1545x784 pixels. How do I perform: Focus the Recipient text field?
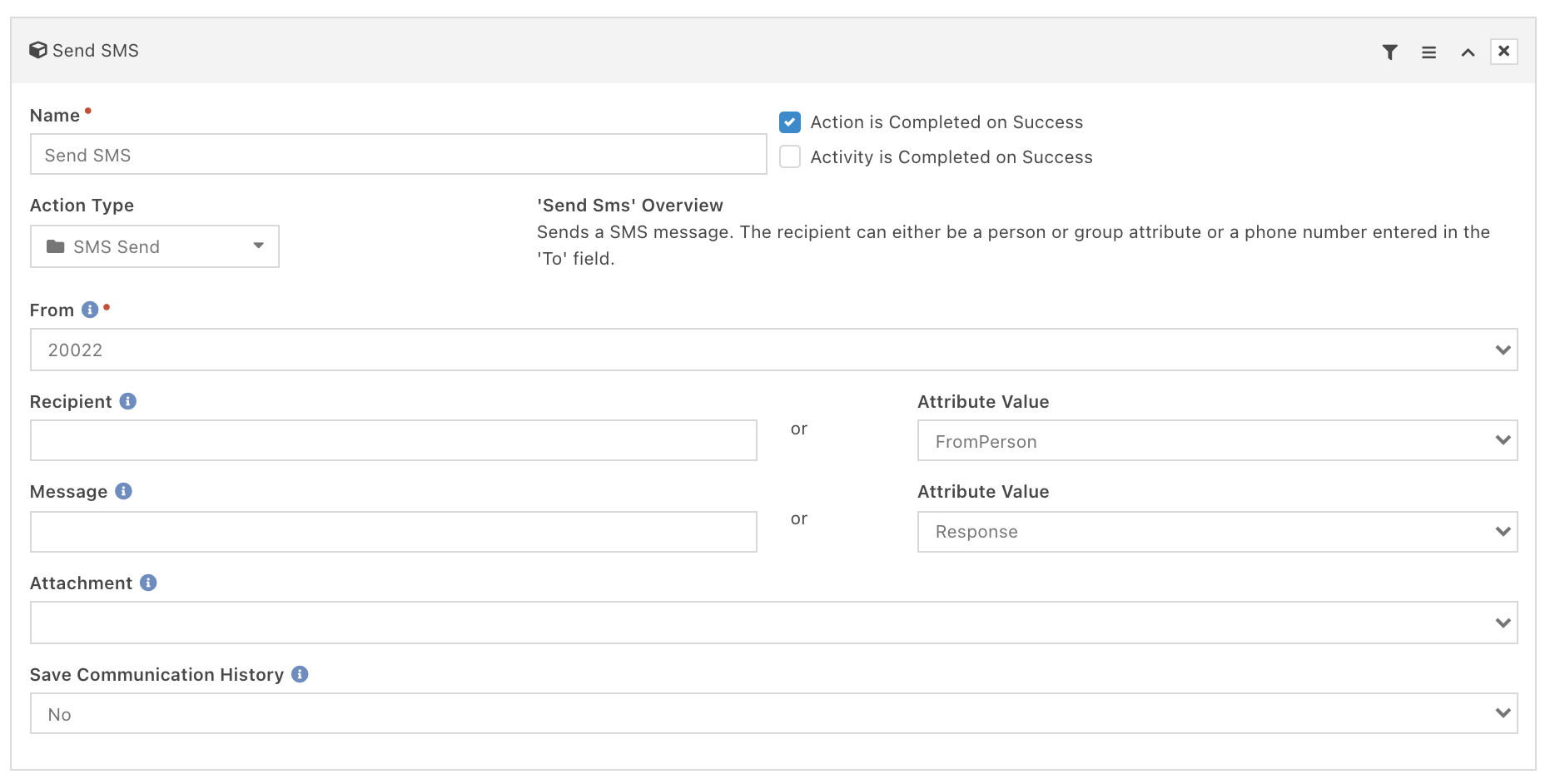click(393, 440)
